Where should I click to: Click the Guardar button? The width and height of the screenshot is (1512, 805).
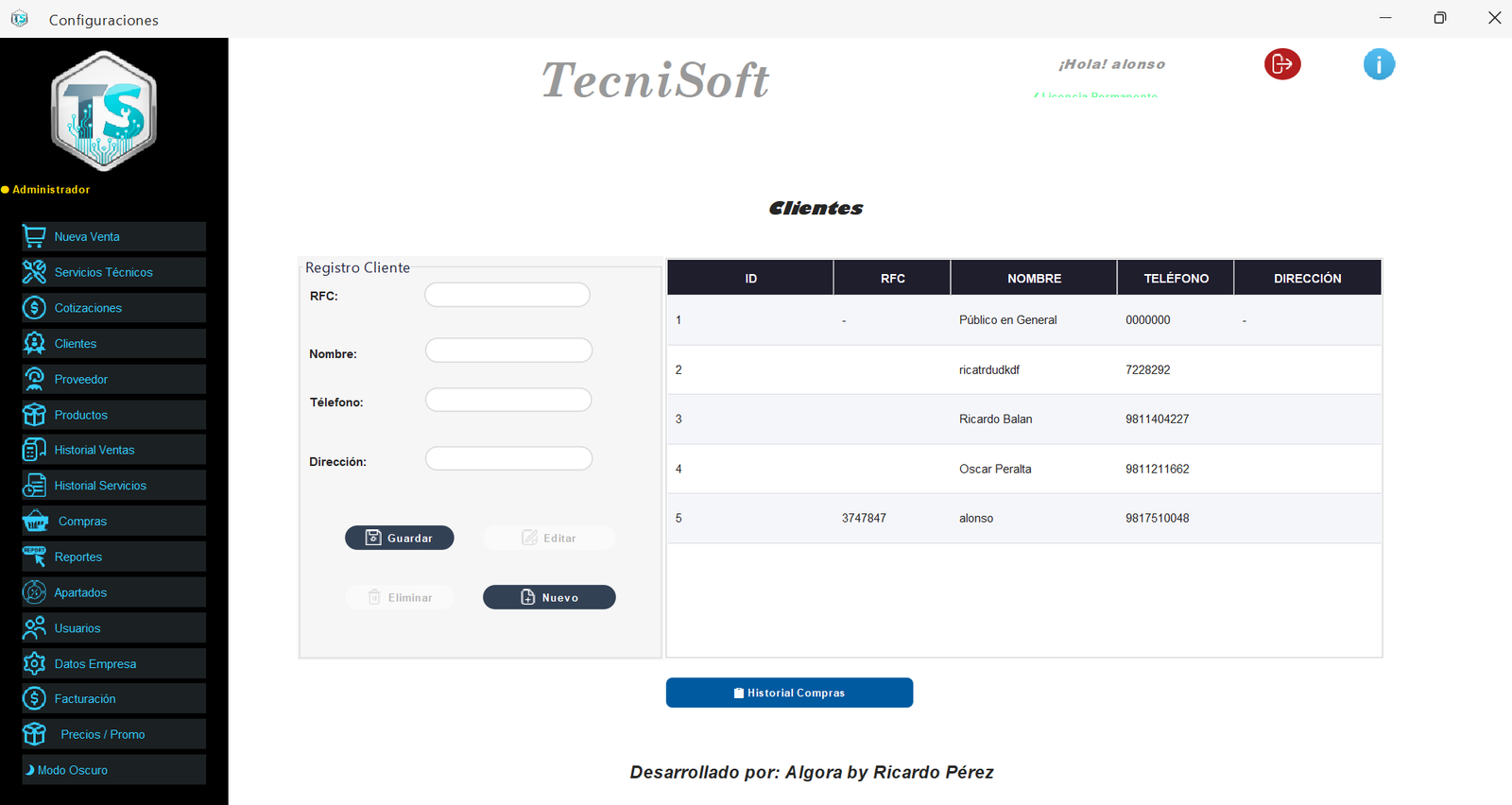[400, 538]
